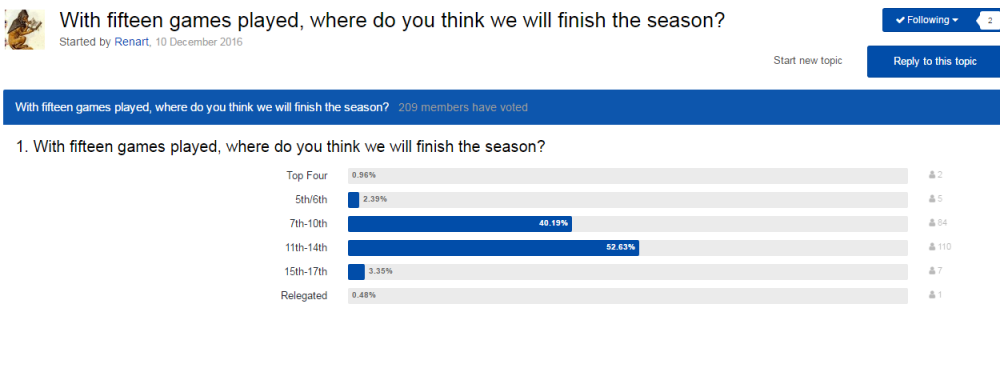Screen dimensions: 1000x368
Task: Click the 209 members have voted text
Action: pos(463,107)
